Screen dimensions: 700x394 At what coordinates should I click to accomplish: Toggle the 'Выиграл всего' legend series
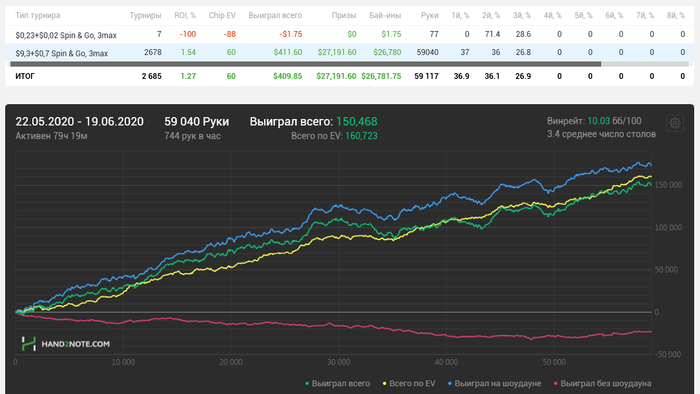coord(338,383)
